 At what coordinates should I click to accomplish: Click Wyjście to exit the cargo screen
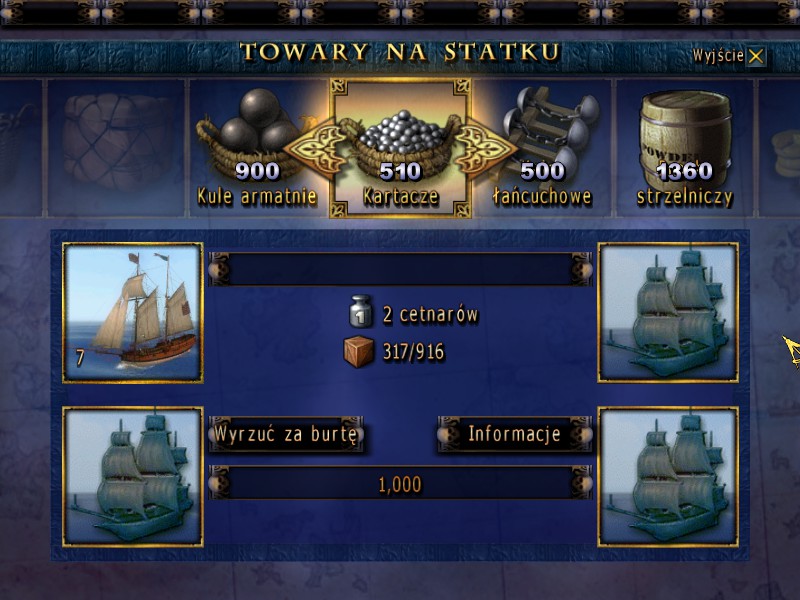point(729,56)
